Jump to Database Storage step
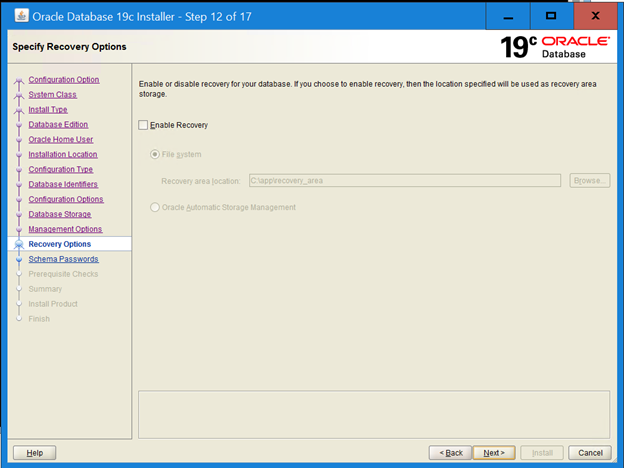This screenshot has height=468, width=624. (60, 214)
